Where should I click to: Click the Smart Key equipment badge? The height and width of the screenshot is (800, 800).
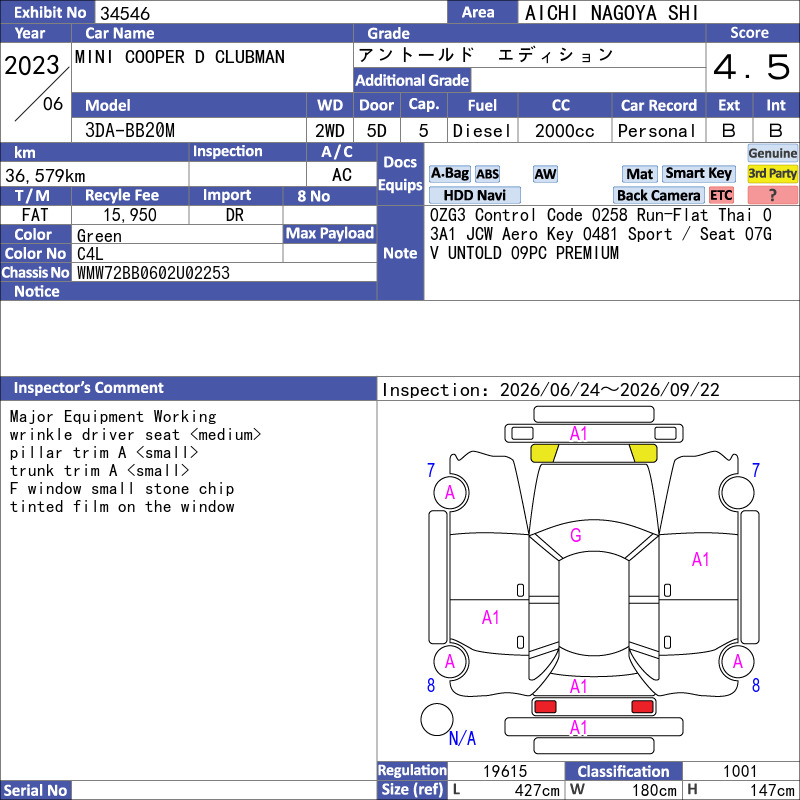[698, 173]
